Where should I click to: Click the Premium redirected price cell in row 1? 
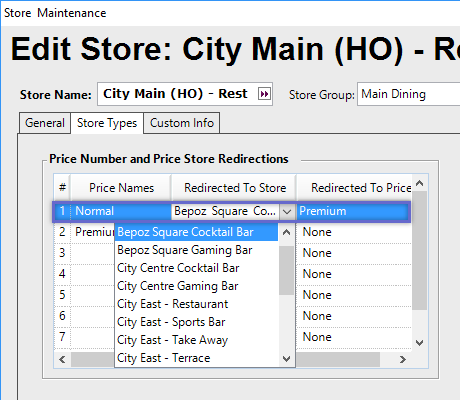[352, 211]
